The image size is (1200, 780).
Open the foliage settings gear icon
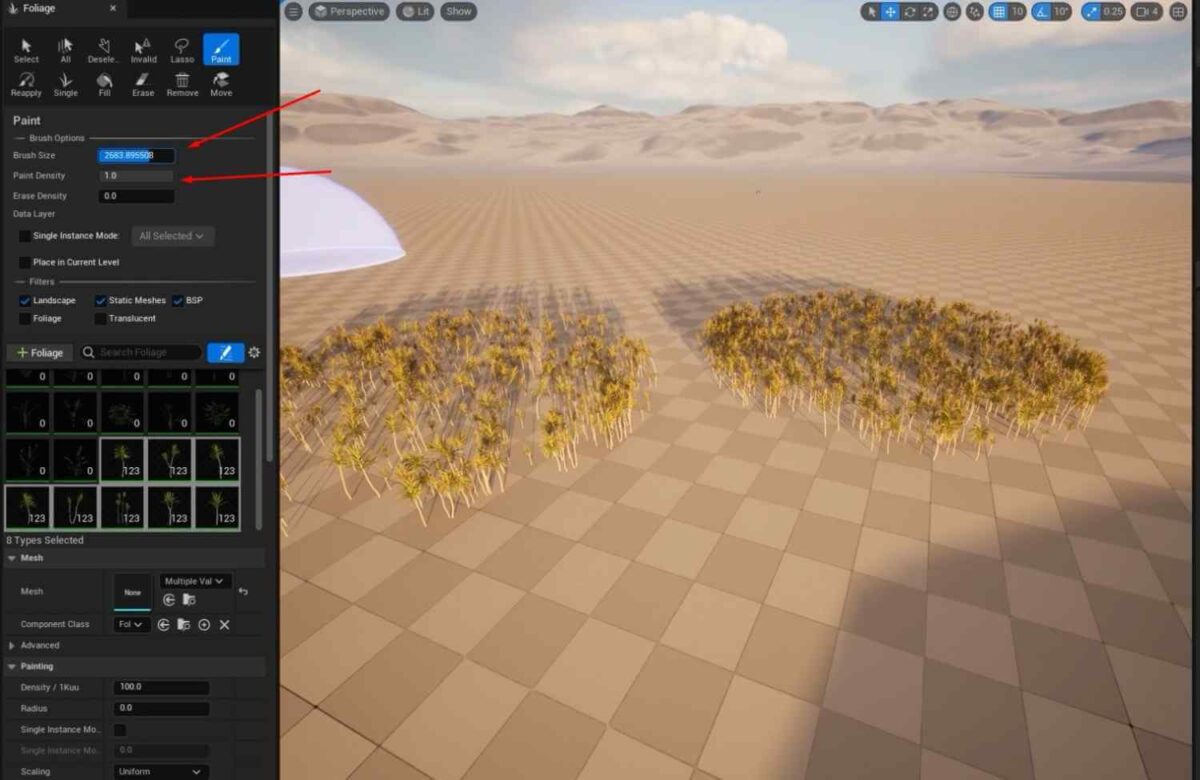[x=254, y=352]
